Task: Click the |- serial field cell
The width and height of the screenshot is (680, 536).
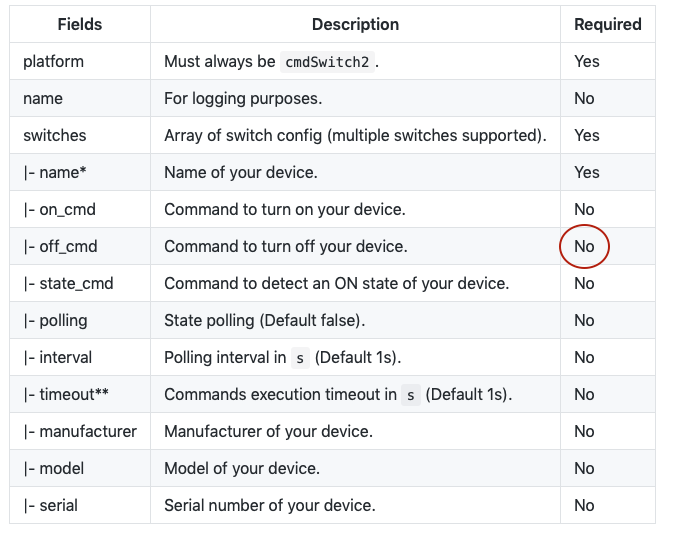Action: [x=50, y=505]
